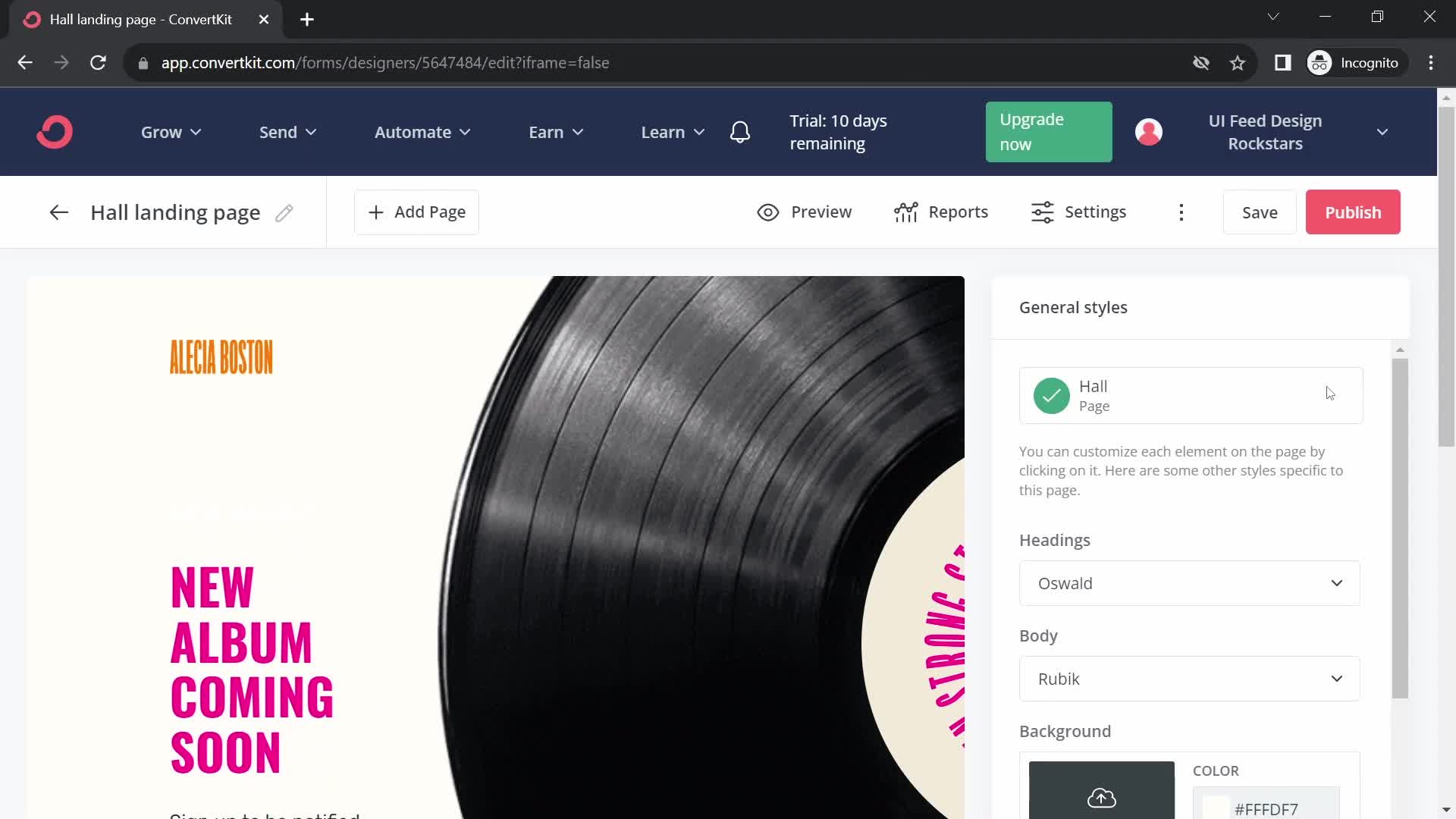Click the Hall landing page title
The image size is (1456, 819).
point(175,212)
